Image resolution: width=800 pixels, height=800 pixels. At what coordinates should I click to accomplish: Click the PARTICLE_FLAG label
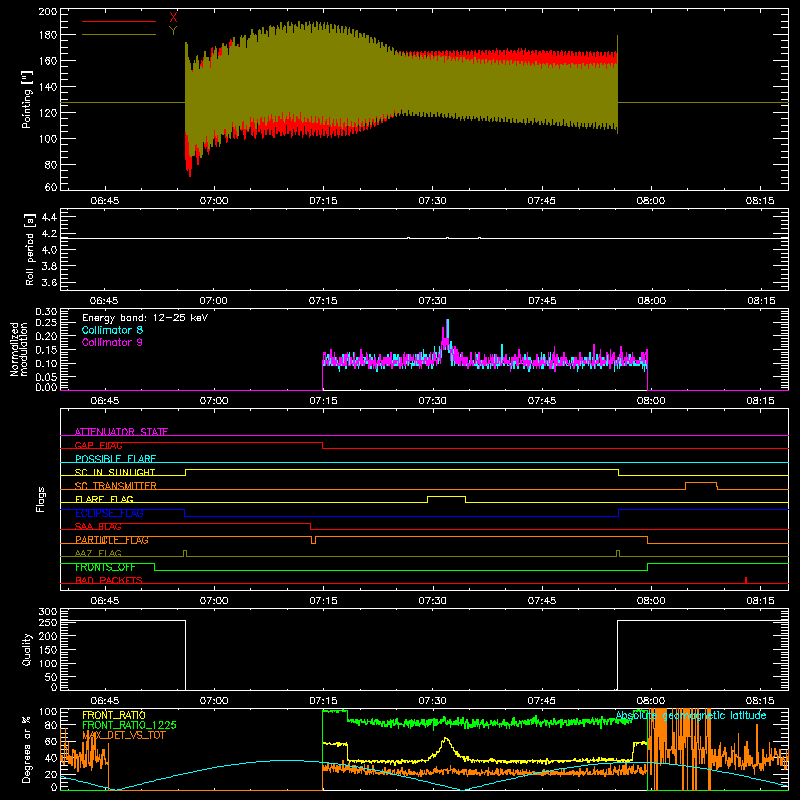point(112,540)
